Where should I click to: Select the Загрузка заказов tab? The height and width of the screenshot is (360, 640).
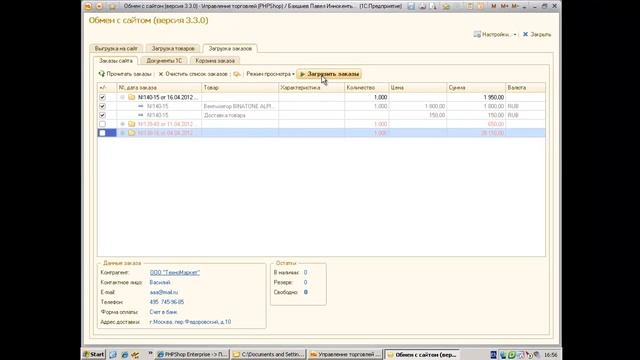click(230, 48)
